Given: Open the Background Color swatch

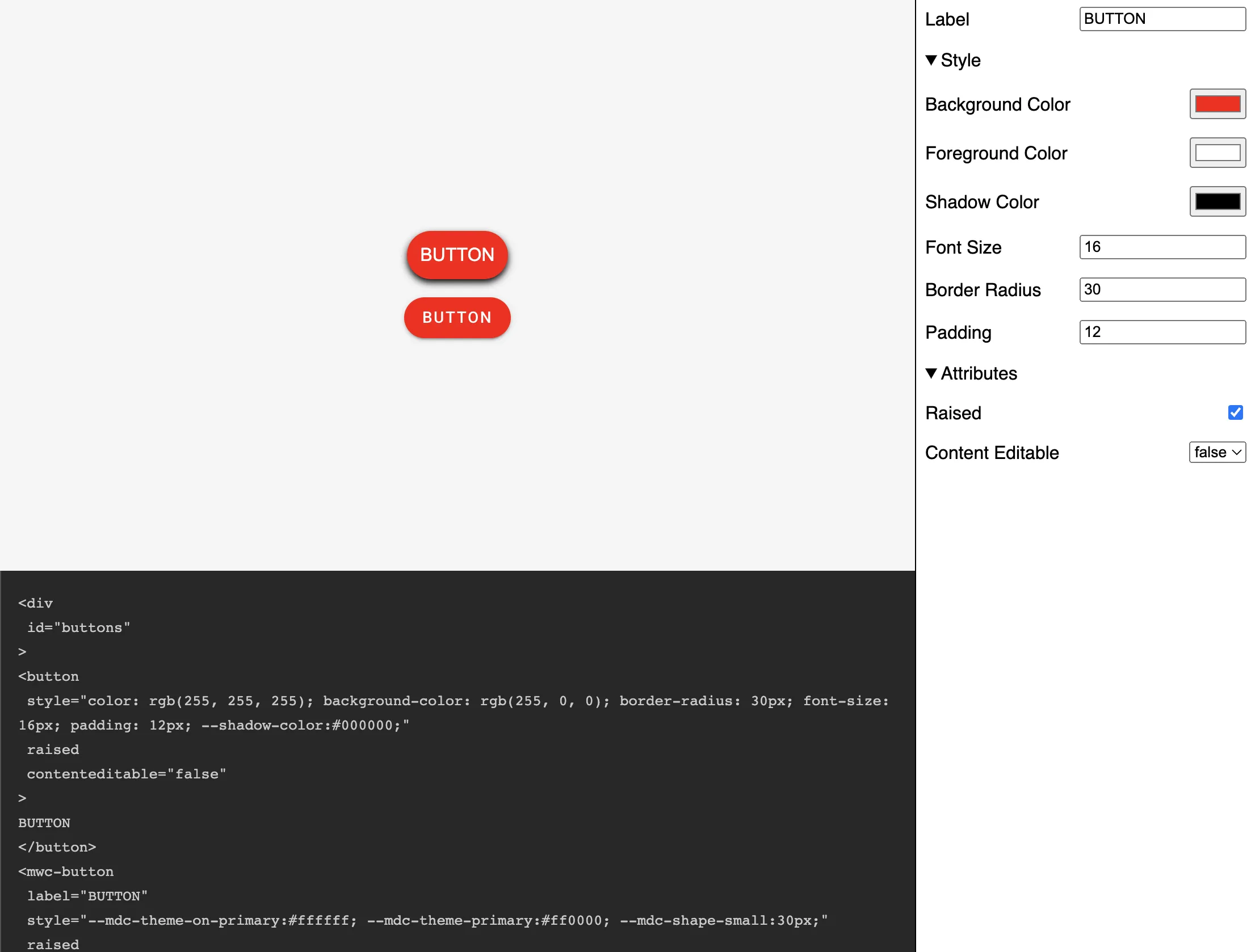Looking at the screenshot, I should pyautogui.click(x=1217, y=104).
